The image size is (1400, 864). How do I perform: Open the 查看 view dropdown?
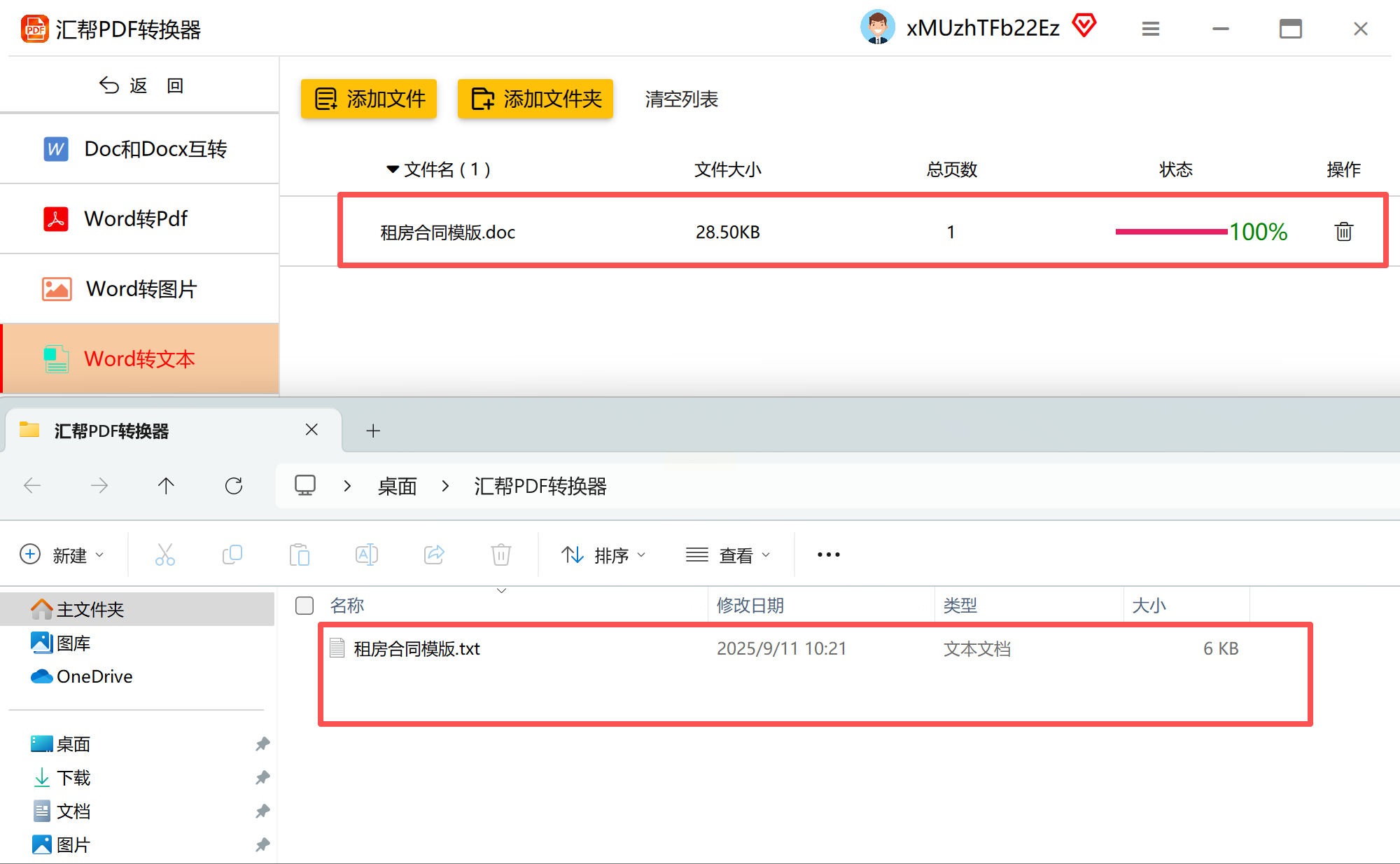[x=728, y=555]
